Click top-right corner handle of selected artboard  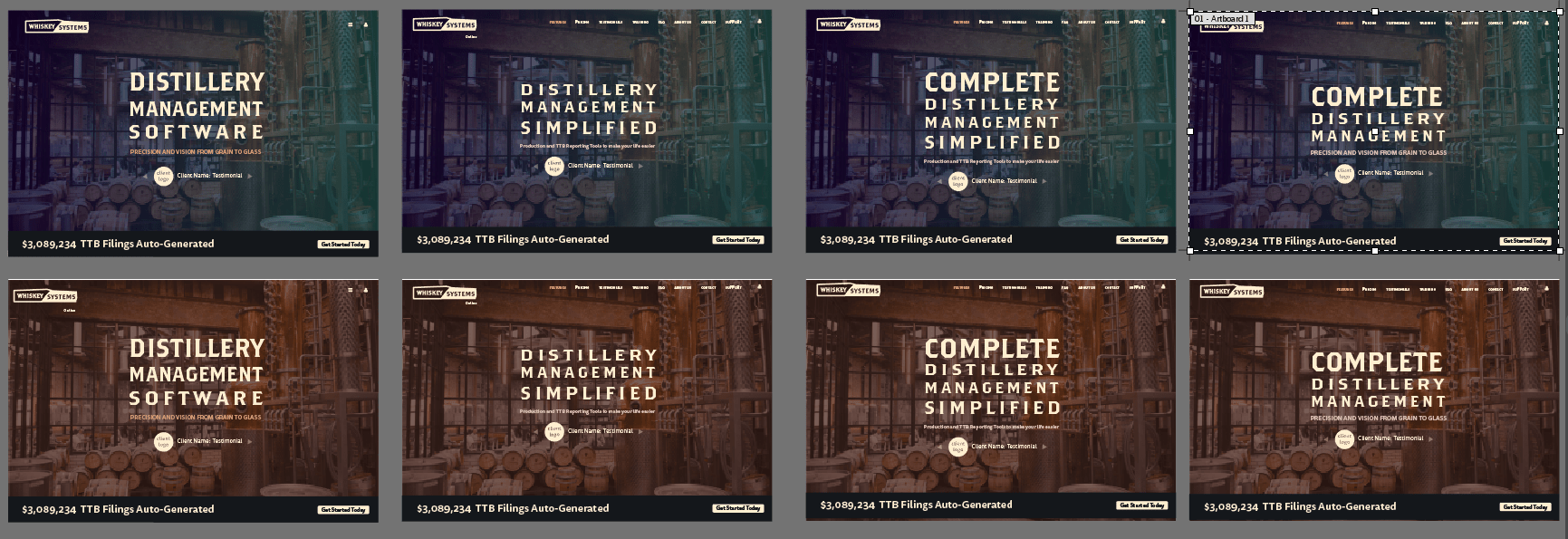pos(1559,12)
